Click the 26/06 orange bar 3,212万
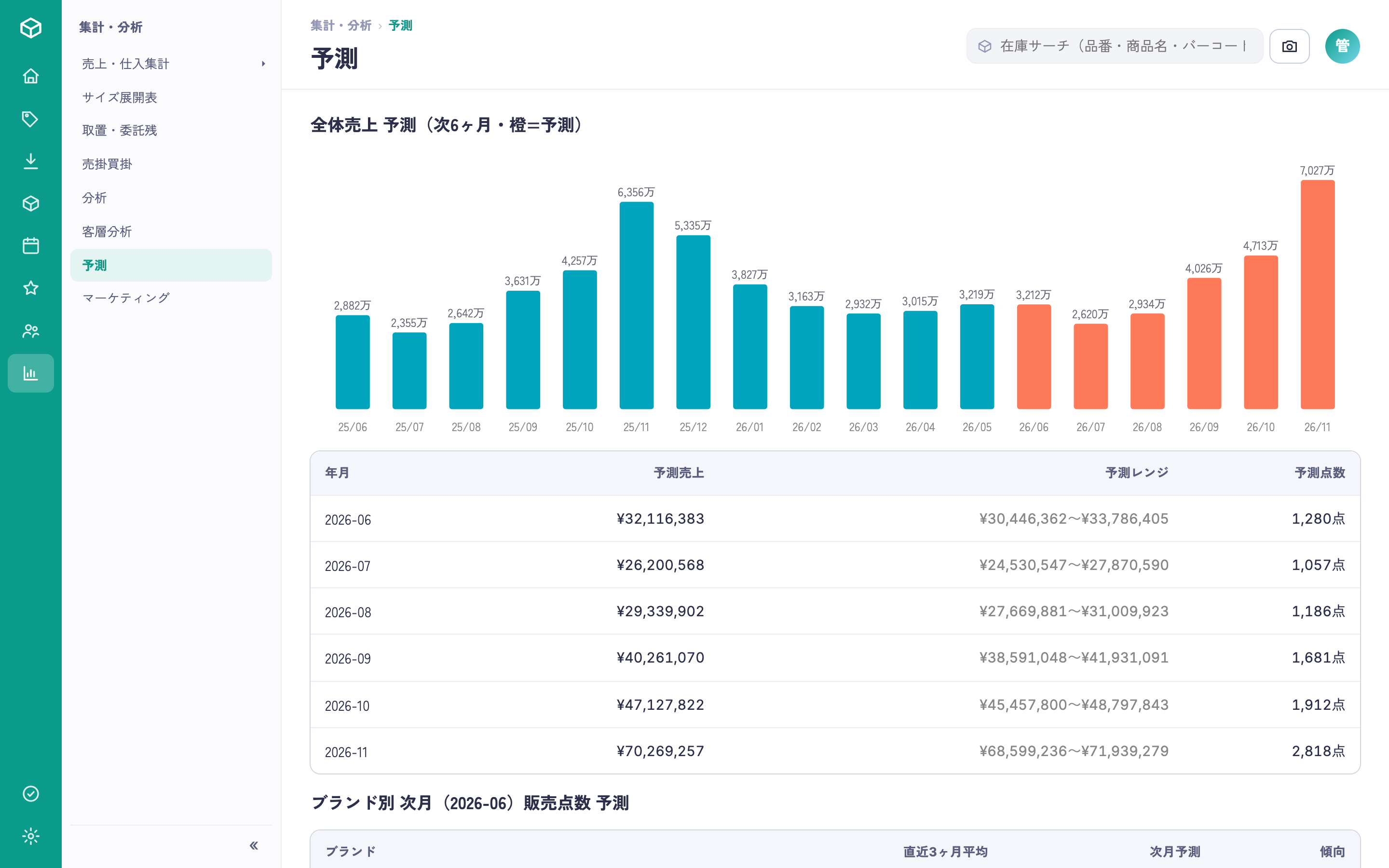Screen dimensions: 1389x868 click(x=1034, y=356)
